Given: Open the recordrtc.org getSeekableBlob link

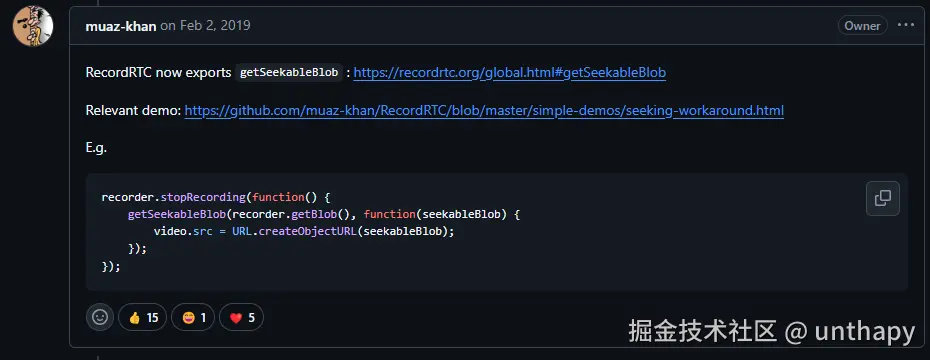Looking at the screenshot, I should pyautogui.click(x=509, y=73).
